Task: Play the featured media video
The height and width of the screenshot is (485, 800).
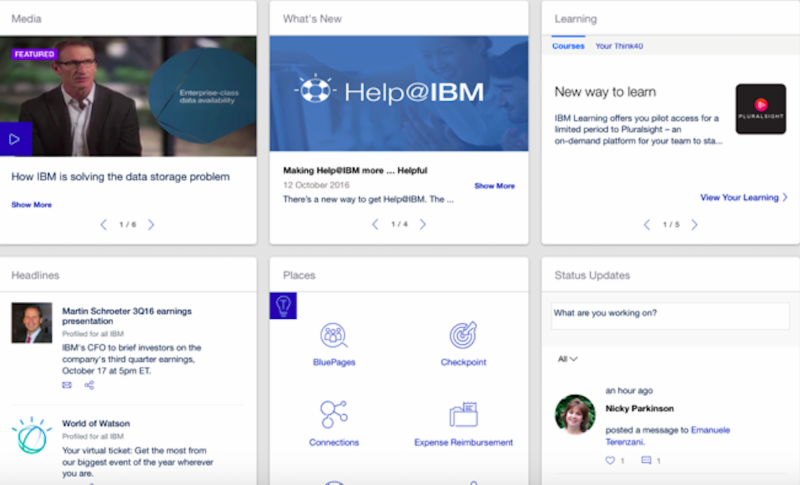Action: (x=15, y=139)
